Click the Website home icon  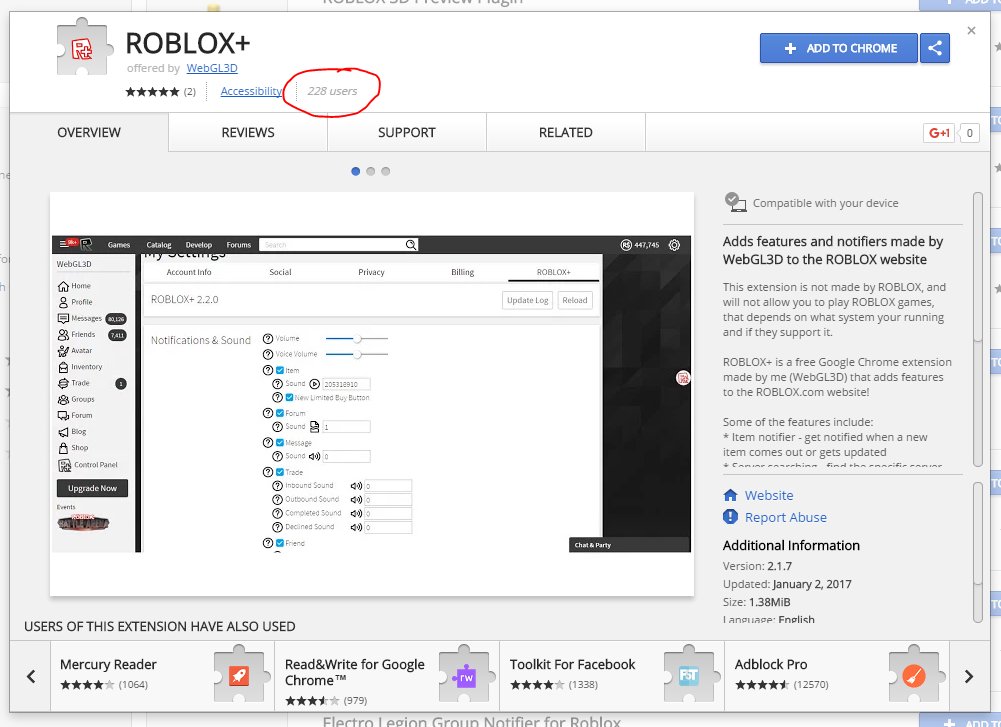pos(730,495)
